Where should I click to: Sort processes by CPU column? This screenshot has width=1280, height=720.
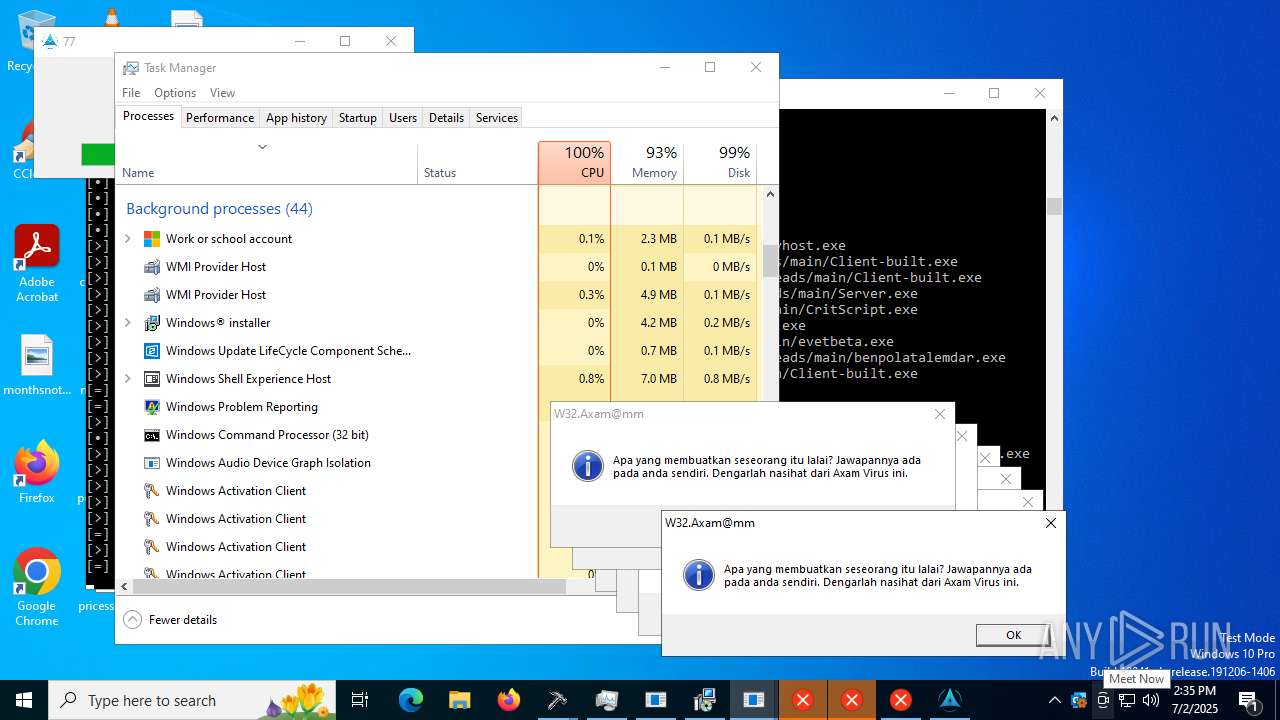pyautogui.click(x=574, y=162)
